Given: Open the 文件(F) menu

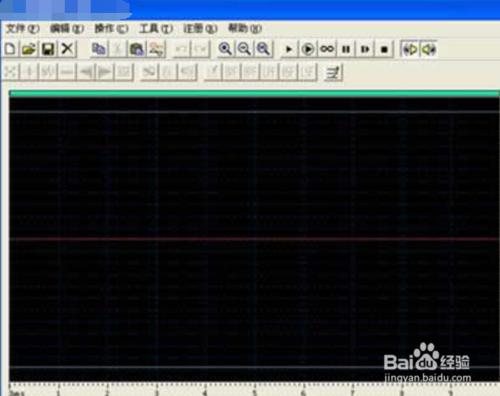Looking at the screenshot, I should click(22, 29).
